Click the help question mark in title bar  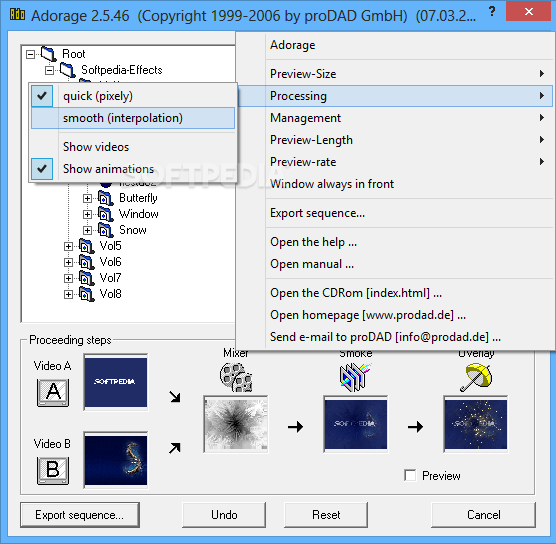pos(491,12)
